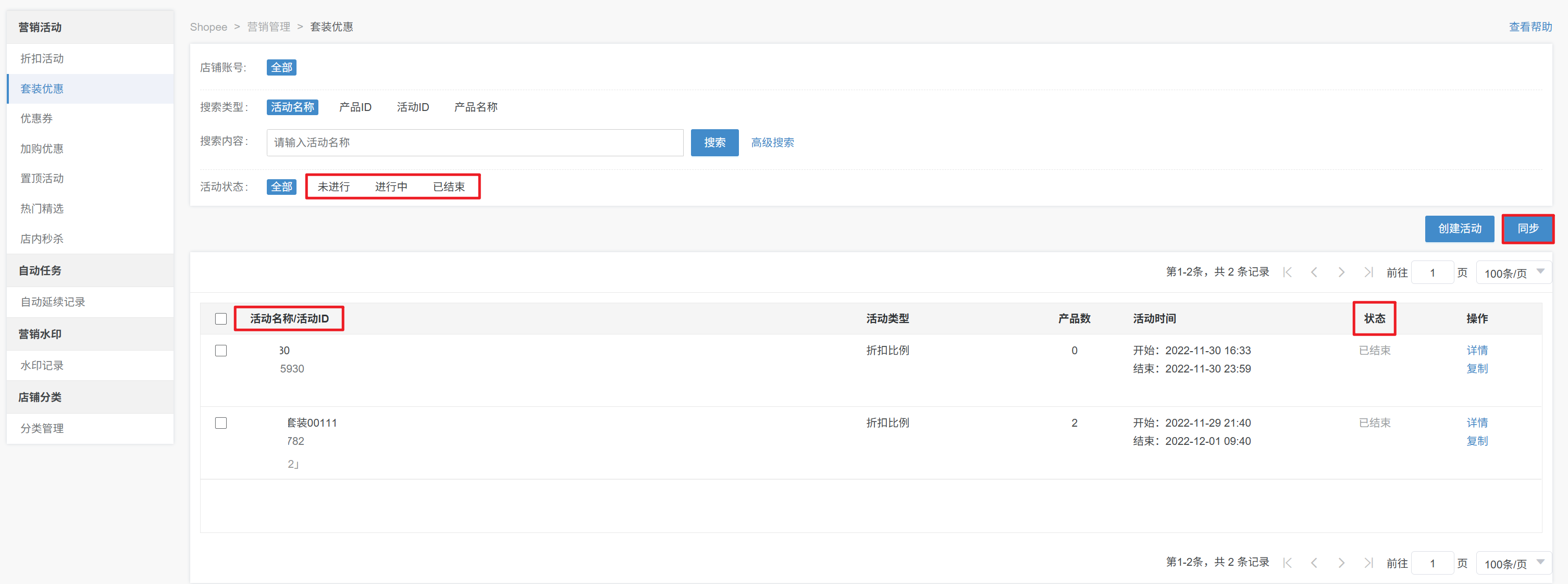1568x584 pixels.
Task: Click next page arrow in bottom pagination
Action: (x=1341, y=563)
